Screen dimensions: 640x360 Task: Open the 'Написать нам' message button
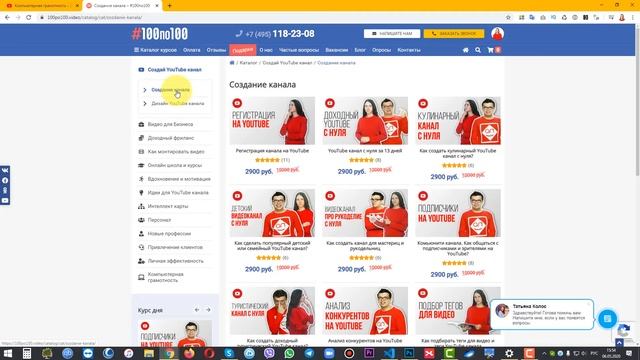click(392, 33)
